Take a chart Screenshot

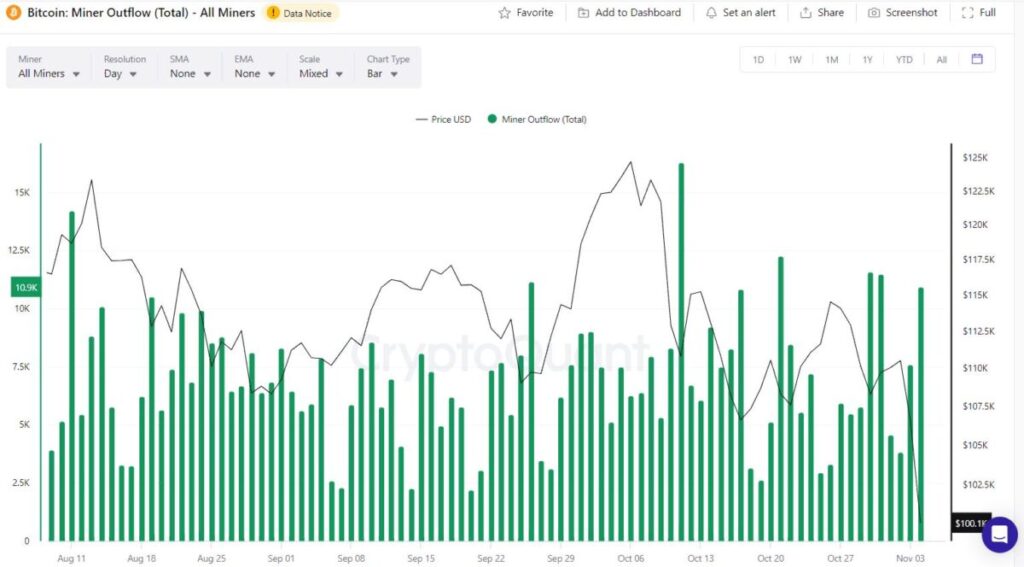tap(902, 13)
